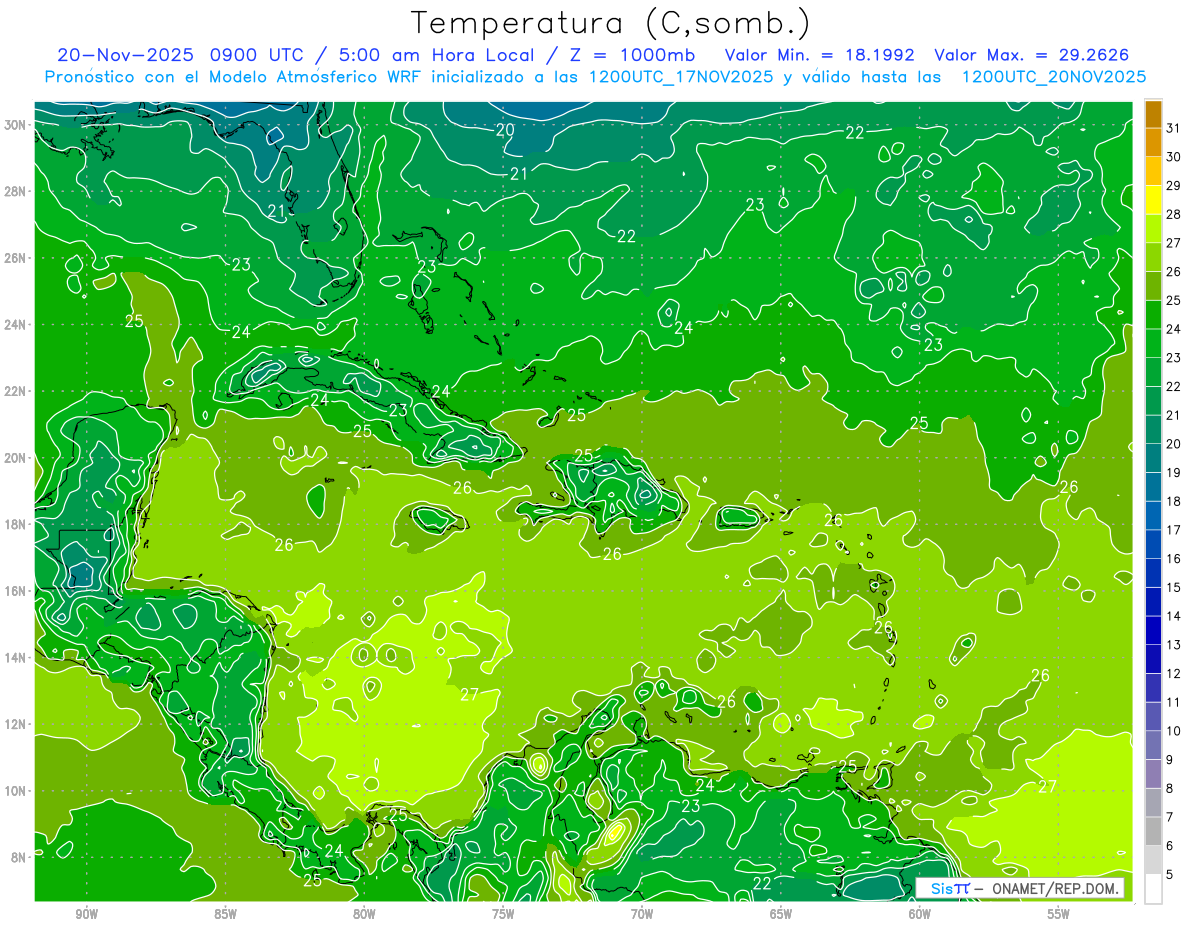Viewport: 1200px width, 927px height.
Task: Click the 30N latitude axis label
Action: pyautogui.click(x=16, y=125)
